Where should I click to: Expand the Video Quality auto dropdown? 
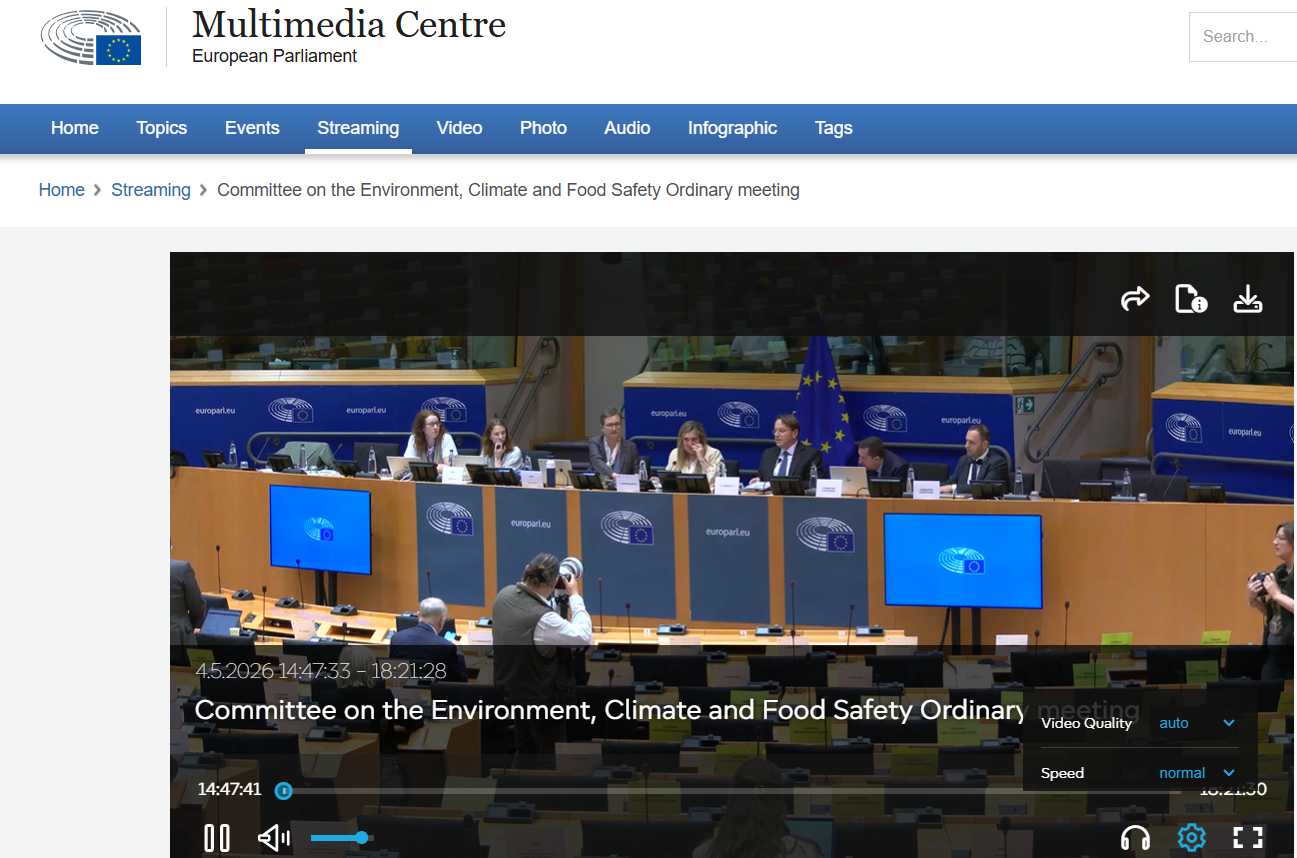tap(1197, 723)
